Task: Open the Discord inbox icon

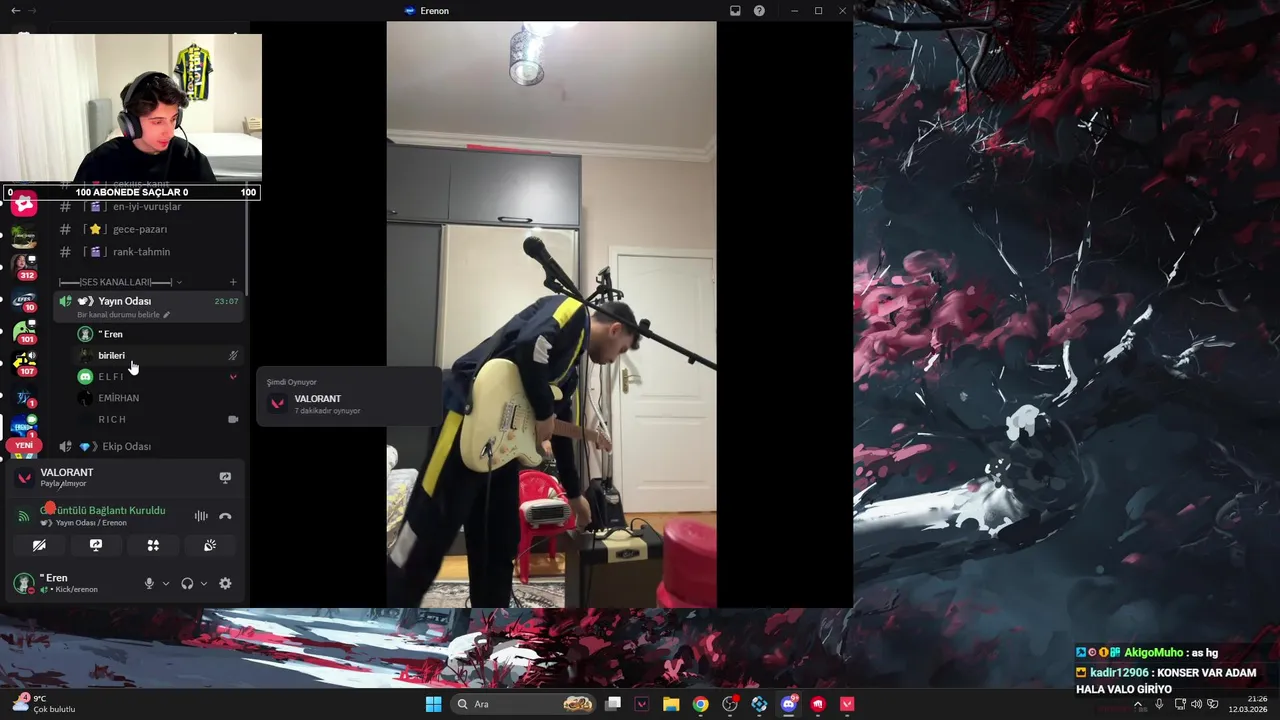Action: (x=735, y=10)
